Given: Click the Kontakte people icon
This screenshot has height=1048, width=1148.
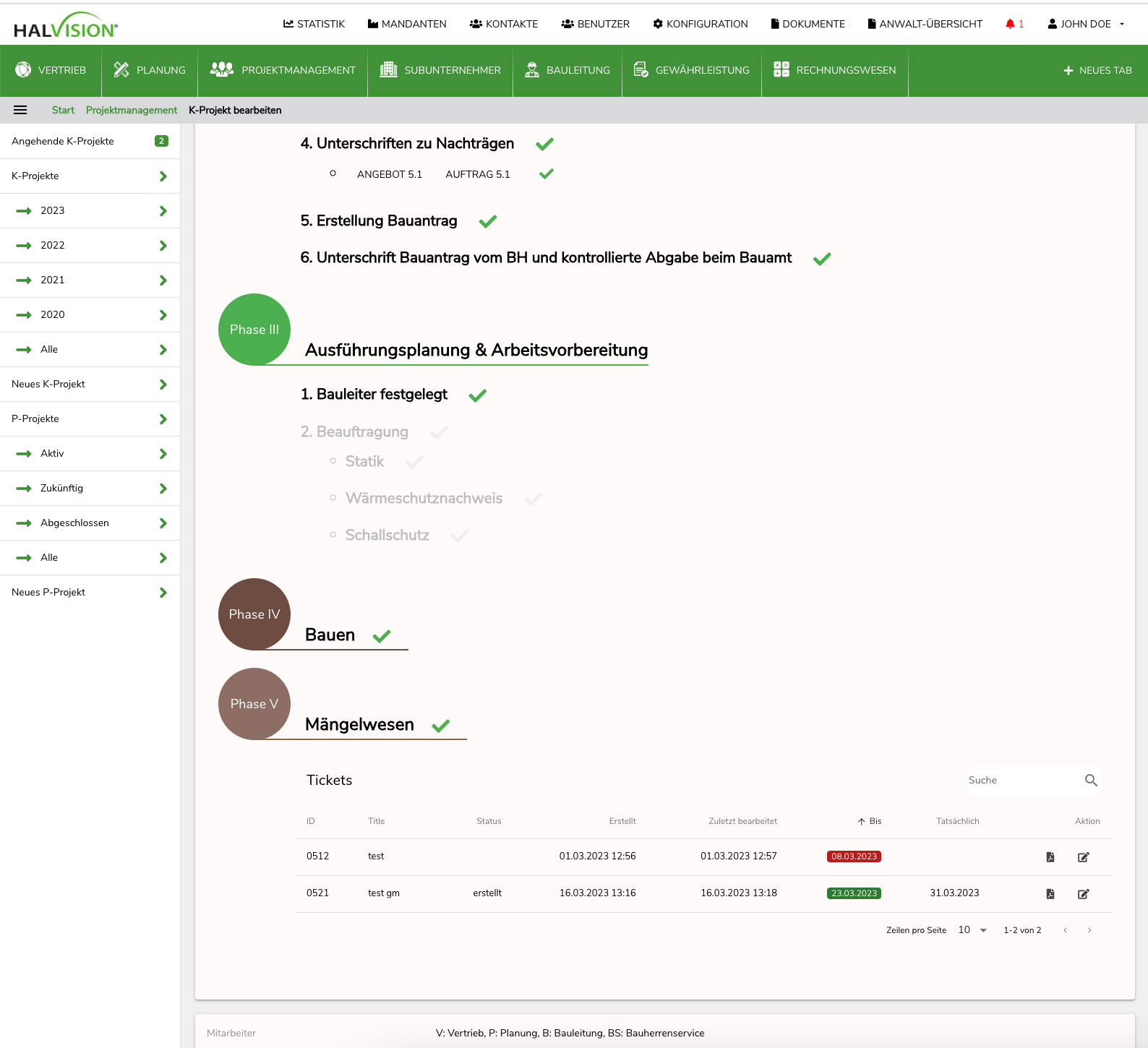Looking at the screenshot, I should click(476, 24).
